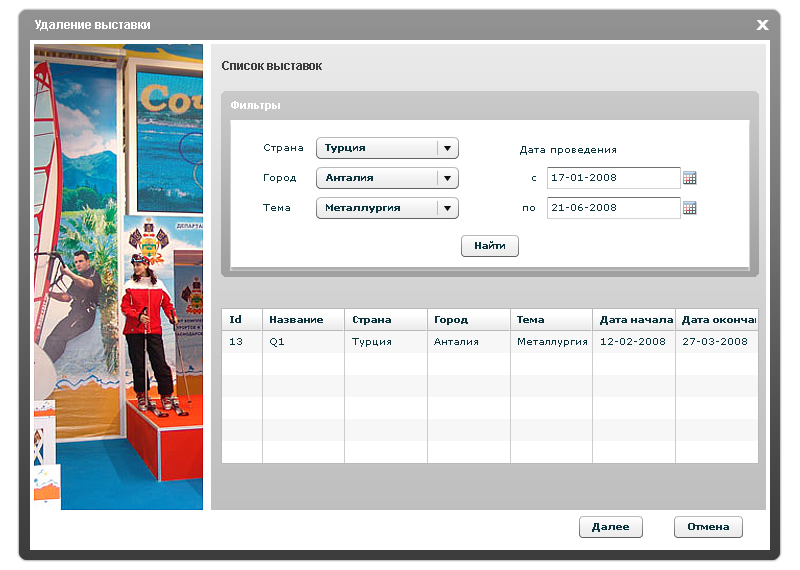Screen dimensions: 800x570
Task: Sort by Название column header
Action: point(303,320)
